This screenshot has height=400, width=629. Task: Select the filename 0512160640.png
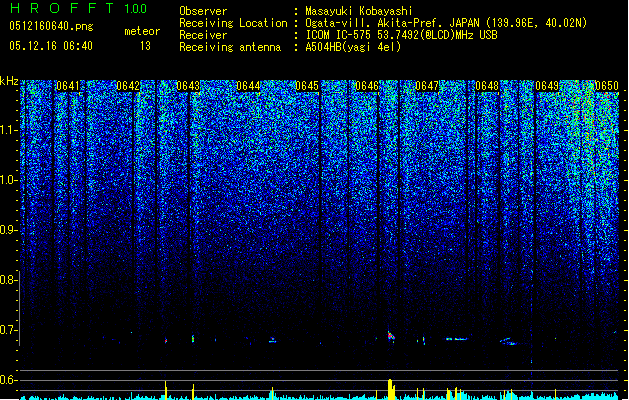[x=51, y=26]
